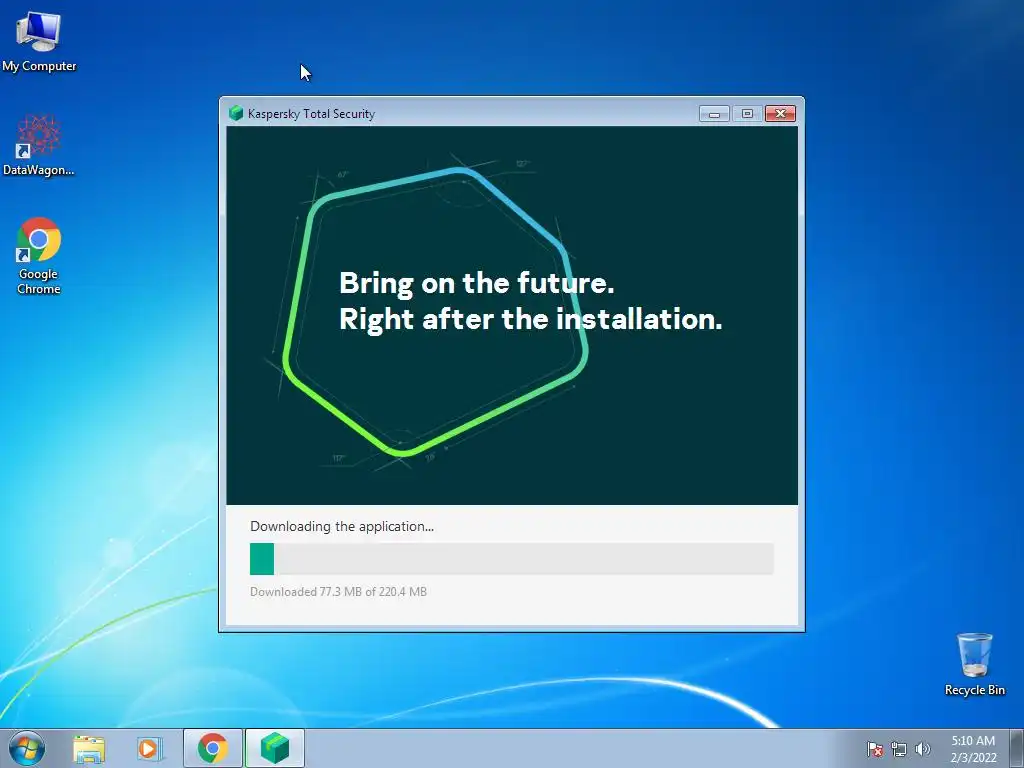Click the 'Downloading the application...' text
1024x768 pixels.
pyautogui.click(x=342, y=526)
